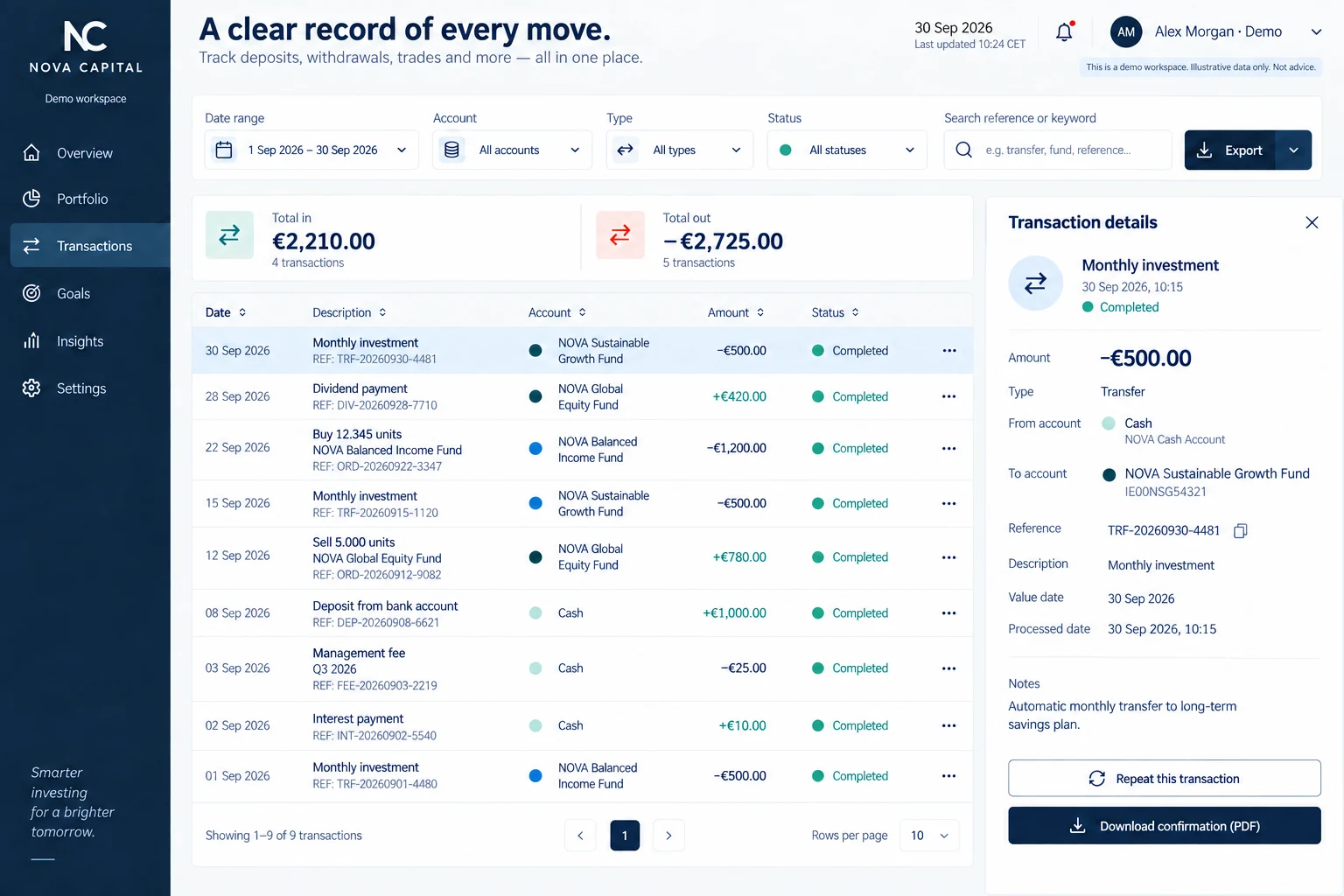Select Transactions in the sidebar
The height and width of the screenshot is (896, 1344).
click(90, 246)
